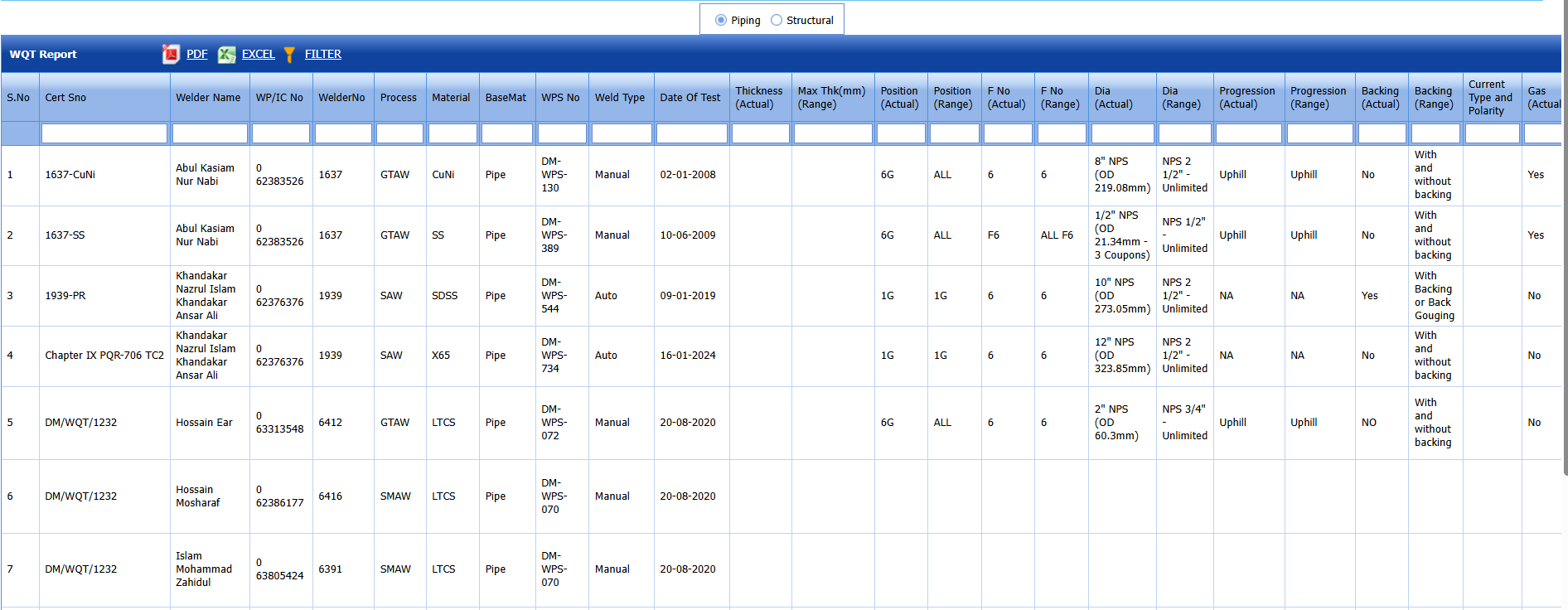The width and height of the screenshot is (1568, 610).
Task: Click the PDF export icon
Action: [x=171, y=55]
